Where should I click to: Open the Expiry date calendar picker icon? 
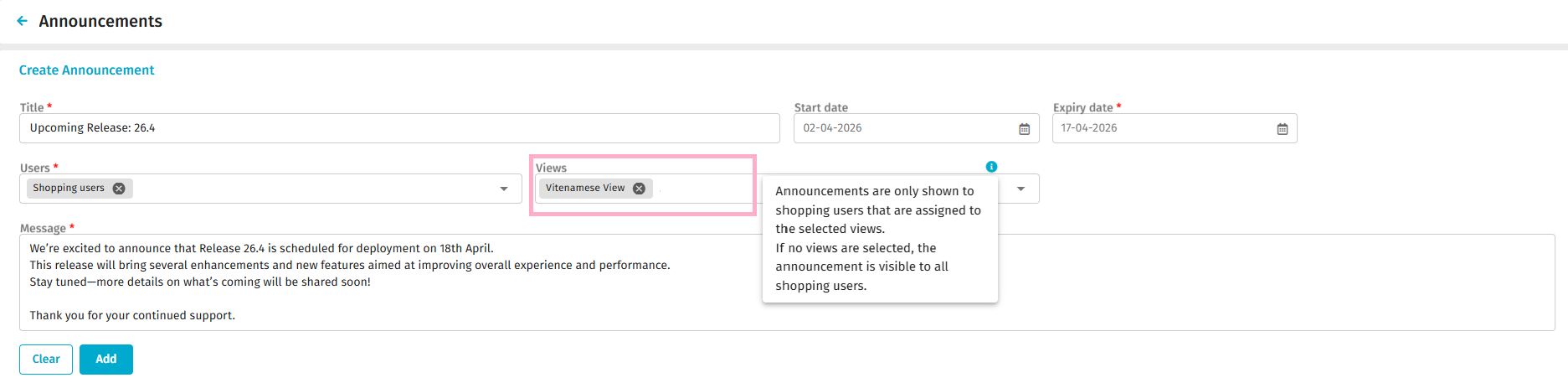point(1282,129)
